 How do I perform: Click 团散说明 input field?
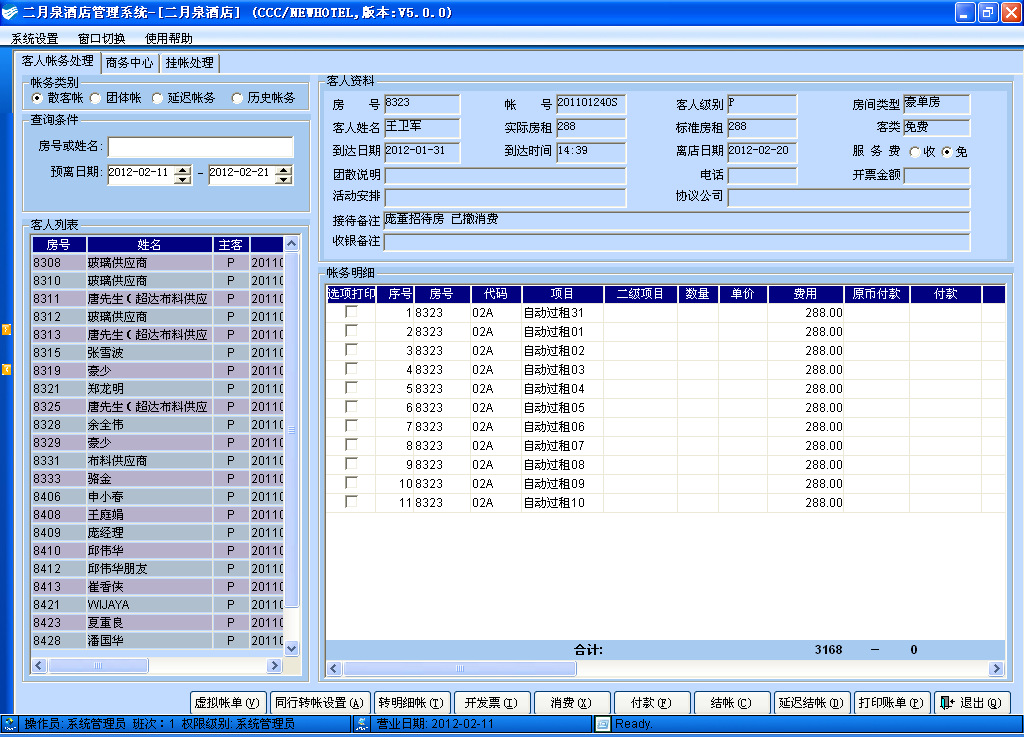(505, 175)
